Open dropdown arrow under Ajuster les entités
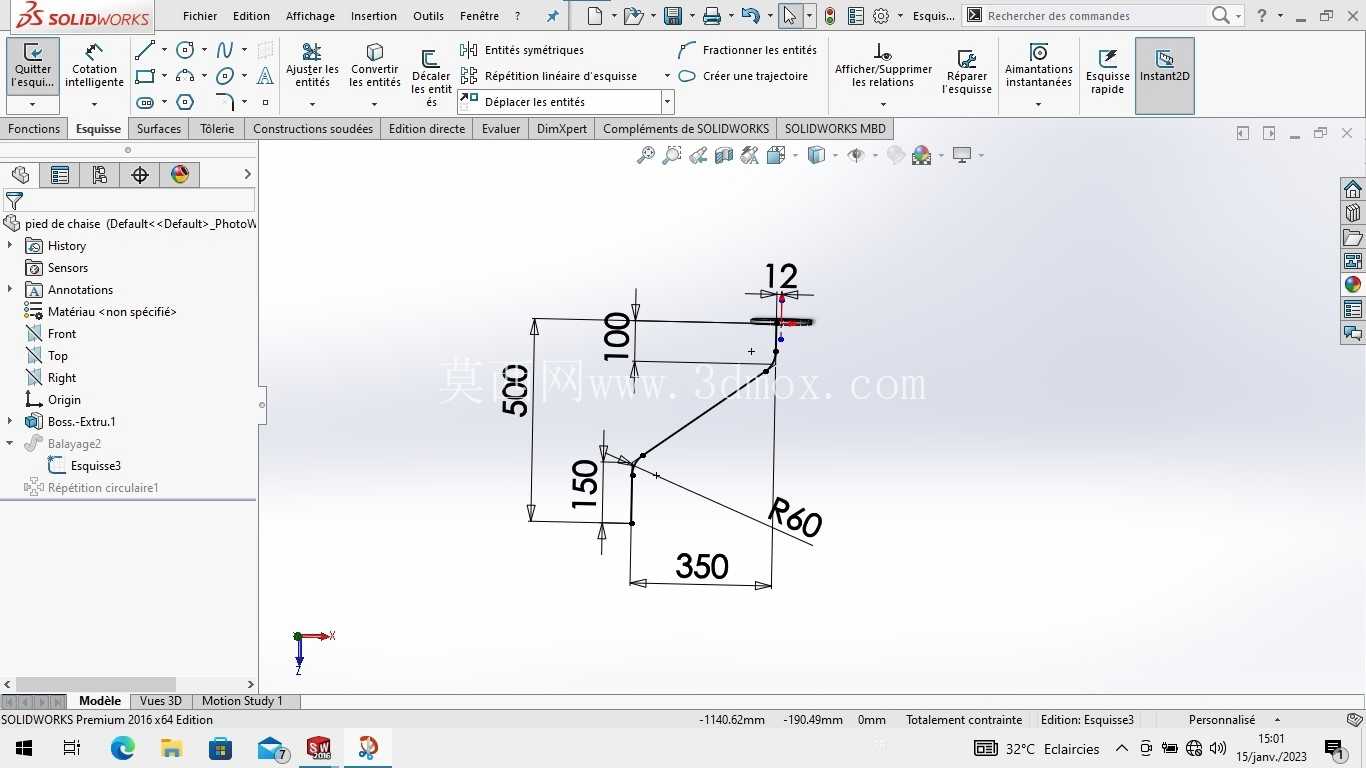 [312, 104]
